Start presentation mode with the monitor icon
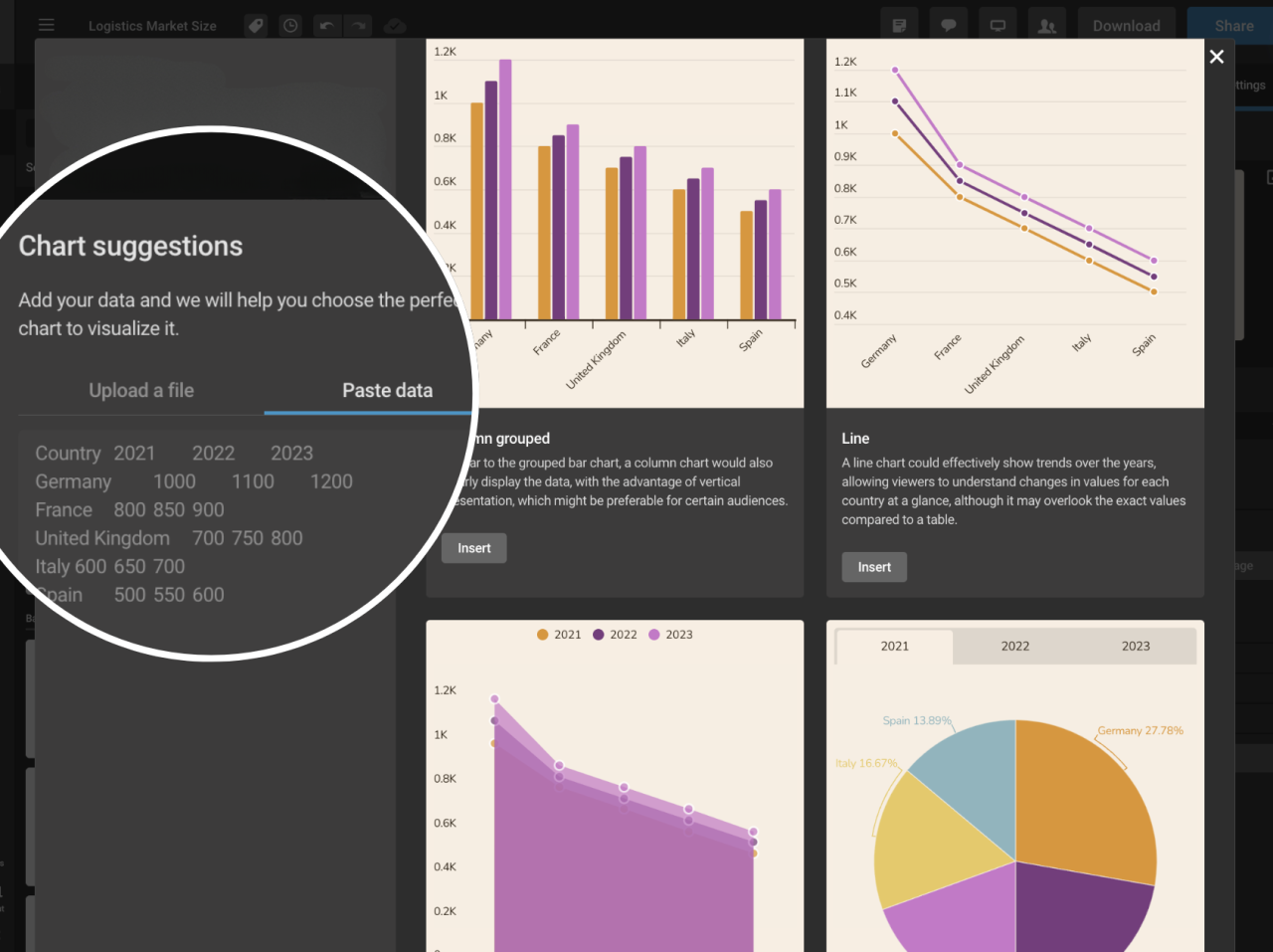The image size is (1273, 952). [x=998, y=25]
